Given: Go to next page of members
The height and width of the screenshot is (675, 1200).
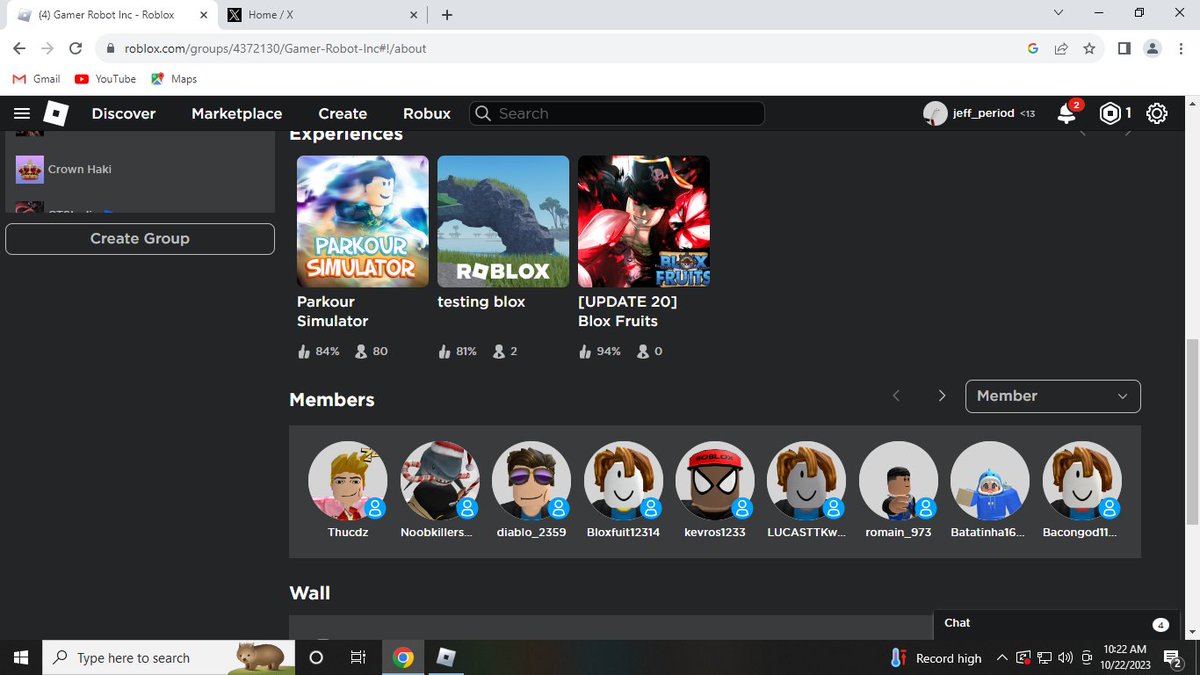Looking at the screenshot, I should (x=942, y=396).
